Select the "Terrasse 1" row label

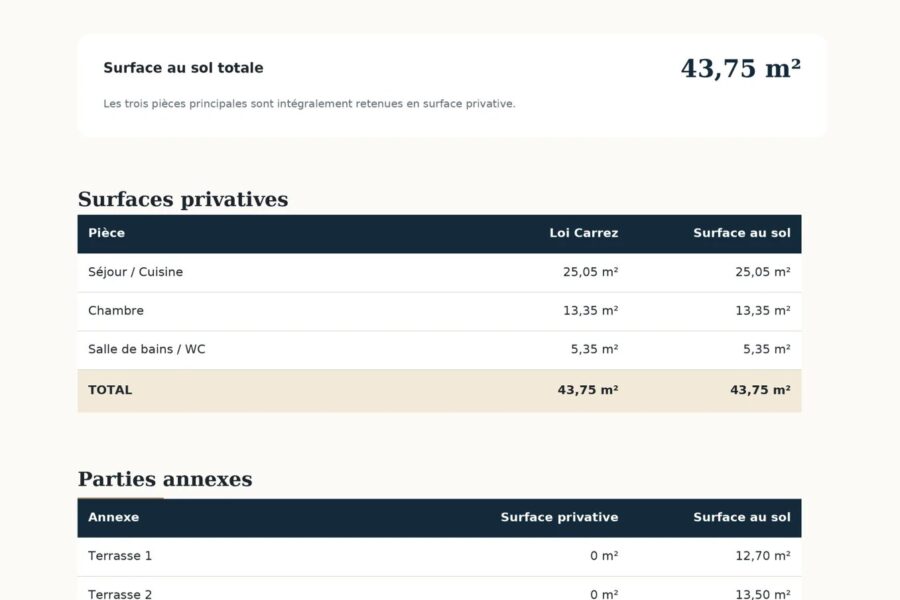pyautogui.click(x=120, y=556)
